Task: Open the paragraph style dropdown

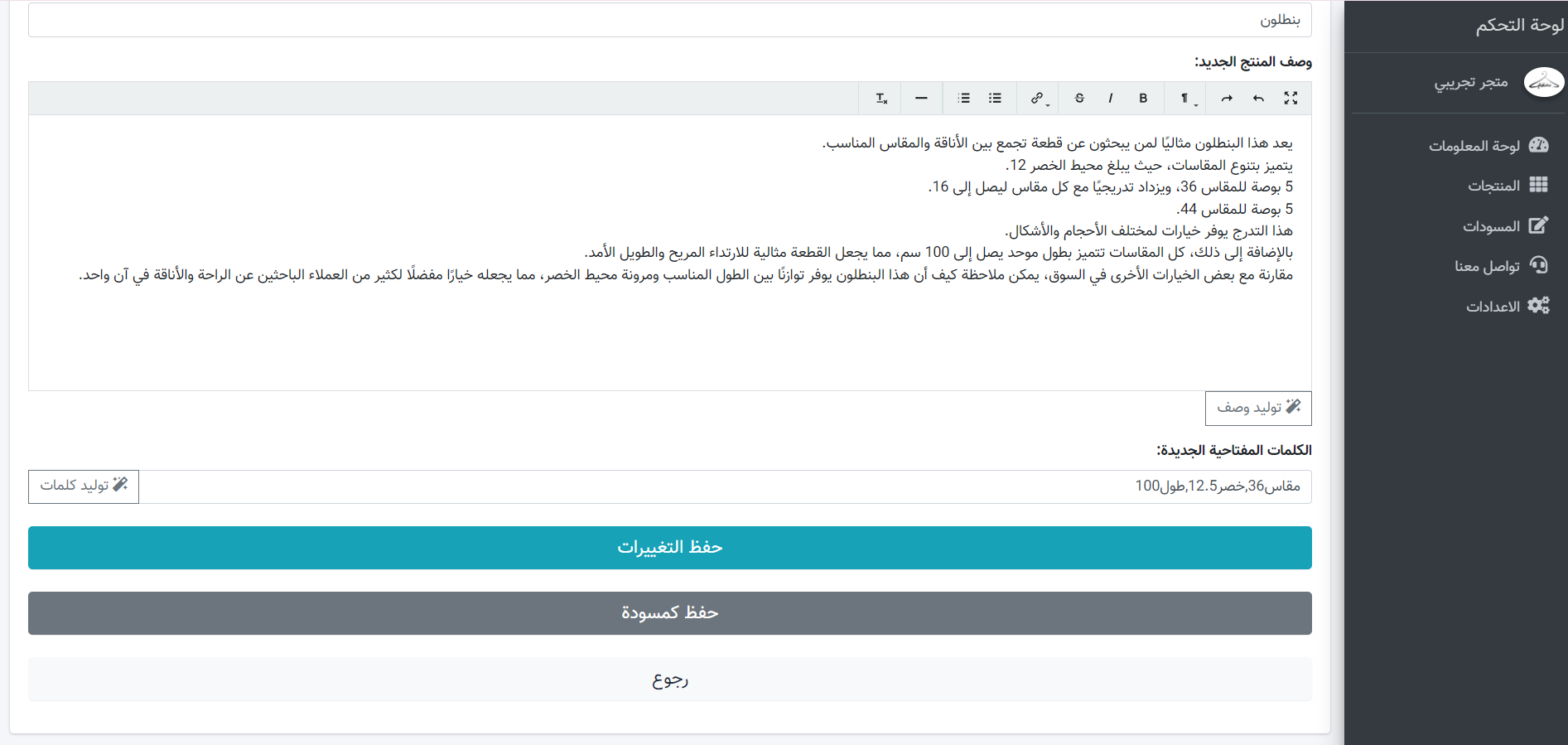Action: (x=1186, y=99)
